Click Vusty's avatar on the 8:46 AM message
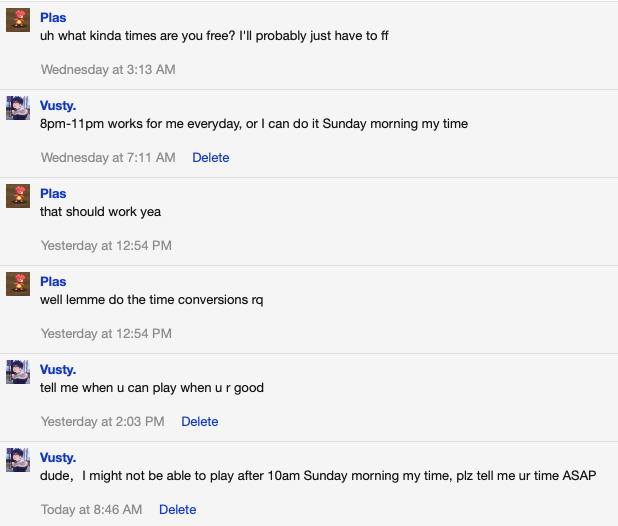Viewport: 618px width, 526px height. click(x=18, y=459)
